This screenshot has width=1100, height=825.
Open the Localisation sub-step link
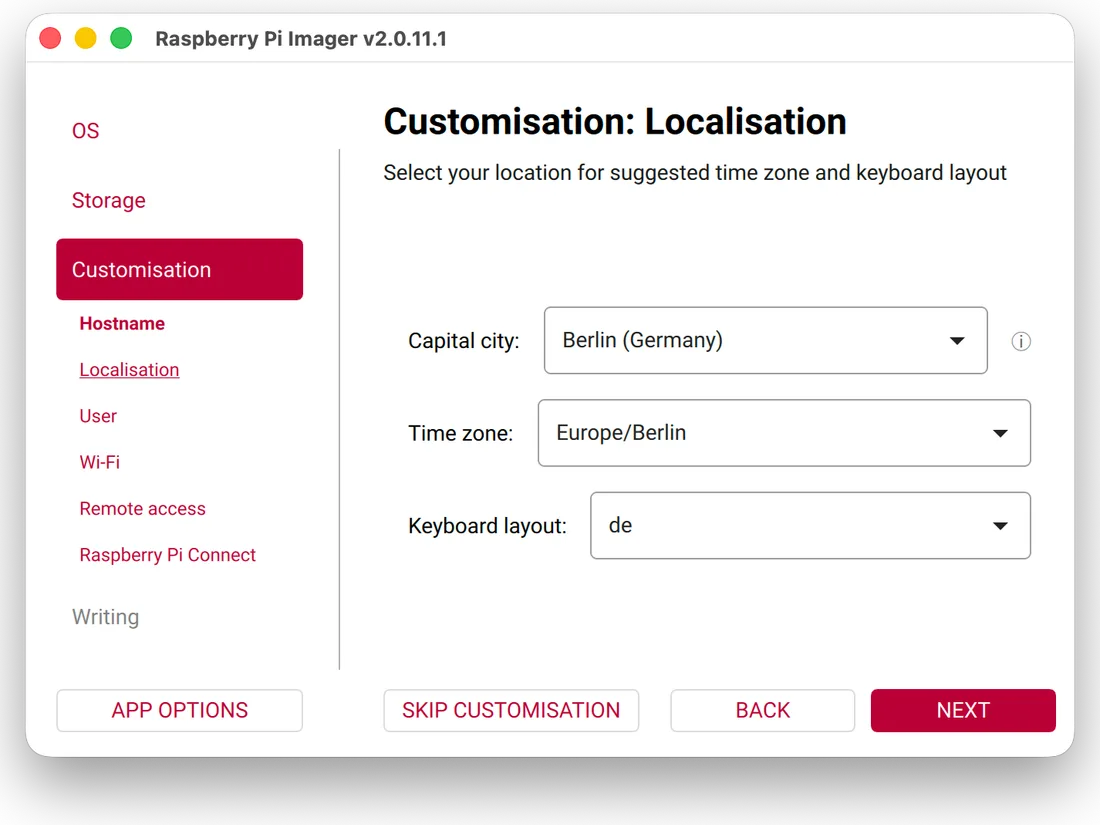point(129,370)
